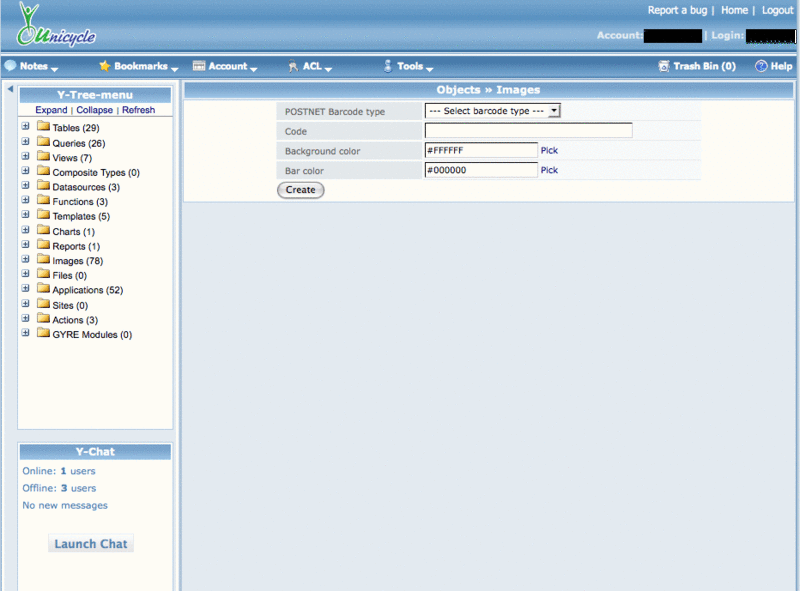Expand the Queries tree node
Screen dimensions: 800x591
tap(25, 143)
